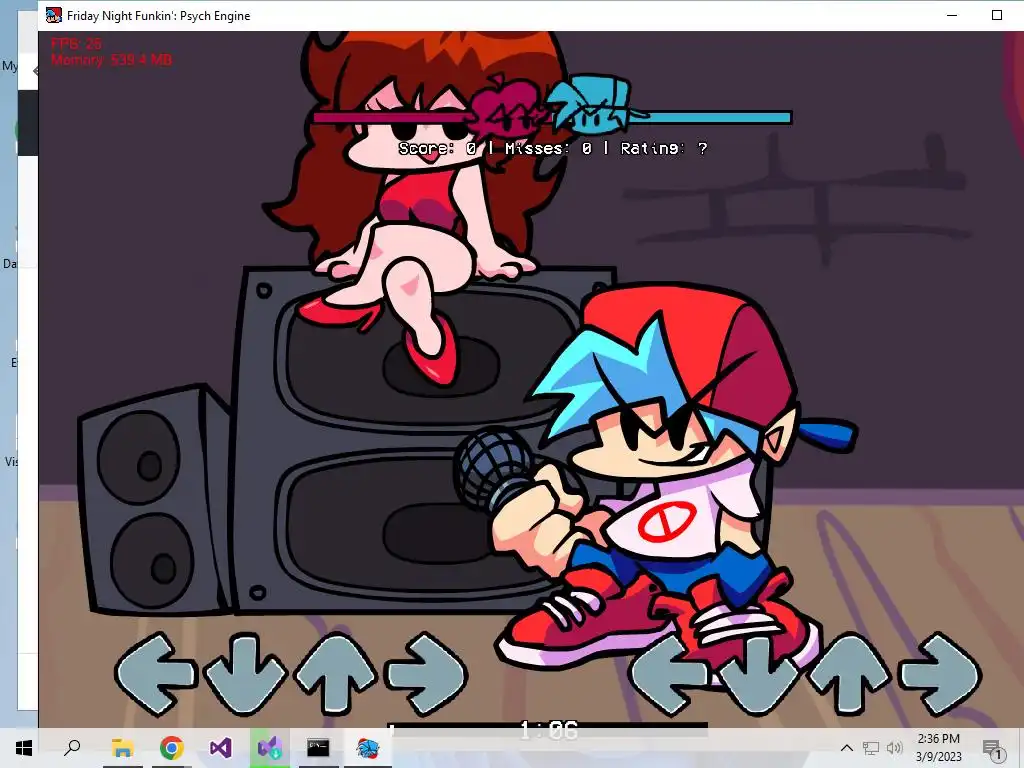Click the Friday Night Funkin' title bar icon
Image resolution: width=1024 pixels, height=768 pixels.
click(x=54, y=15)
